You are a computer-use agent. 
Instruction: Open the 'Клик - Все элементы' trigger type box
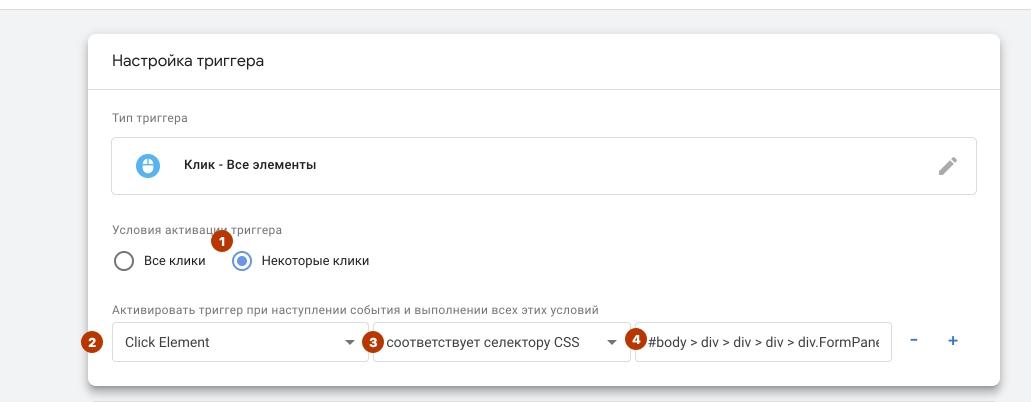(544, 166)
